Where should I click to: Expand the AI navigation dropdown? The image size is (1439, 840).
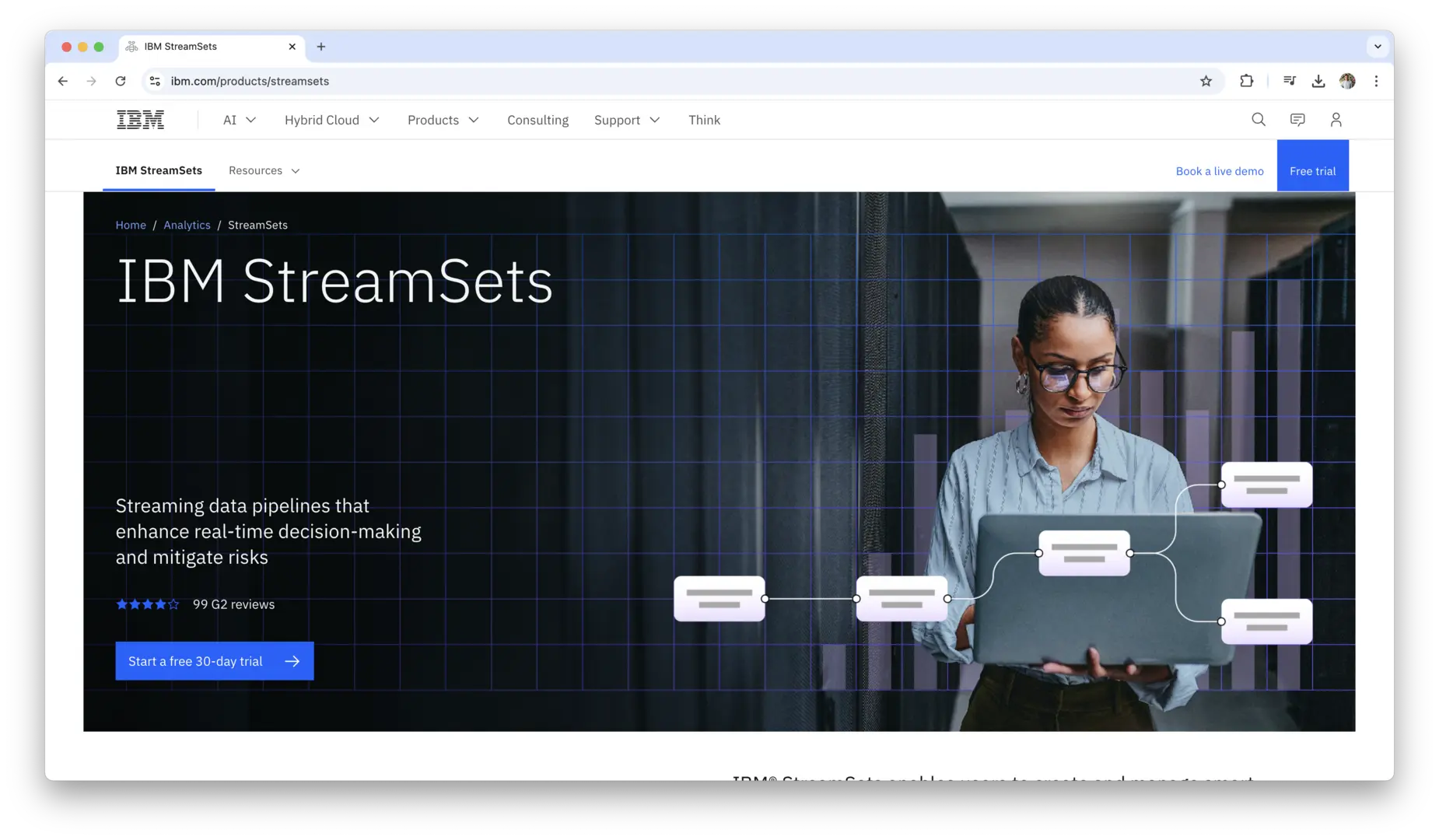[x=238, y=120]
